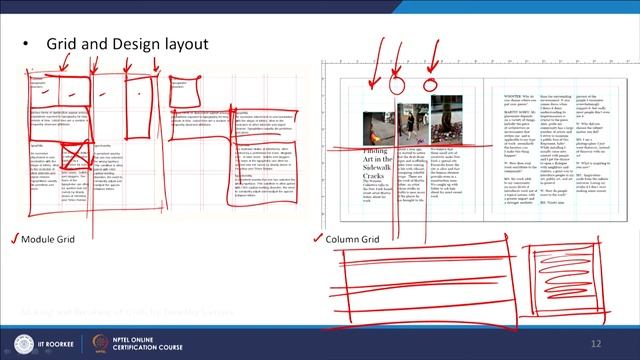Click 'NPTEL ONLINE CERTIFICATION COURSE' text
The width and height of the screenshot is (640, 360).
(x=148, y=344)
